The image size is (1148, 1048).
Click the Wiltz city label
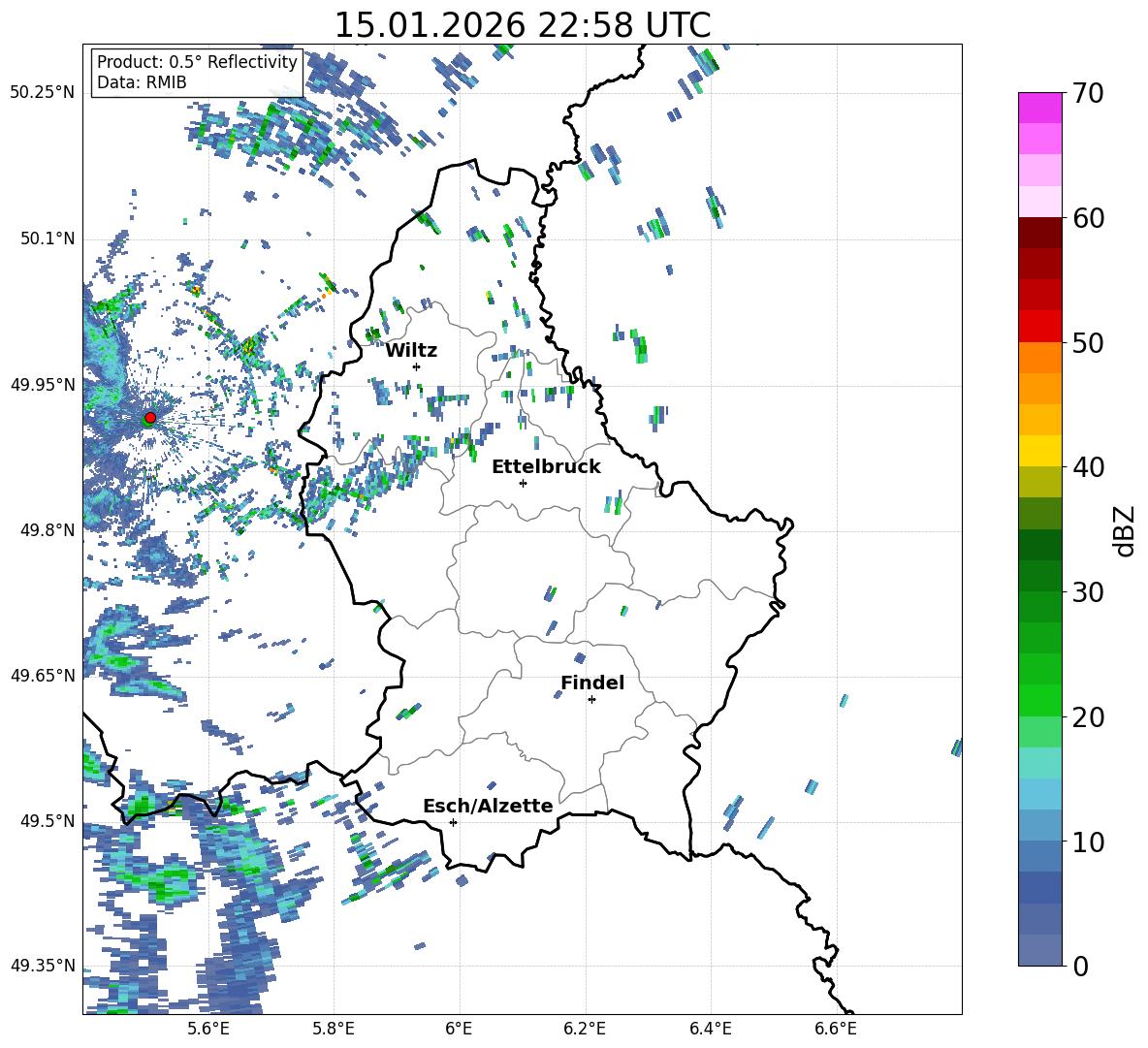tap(411, 351)
